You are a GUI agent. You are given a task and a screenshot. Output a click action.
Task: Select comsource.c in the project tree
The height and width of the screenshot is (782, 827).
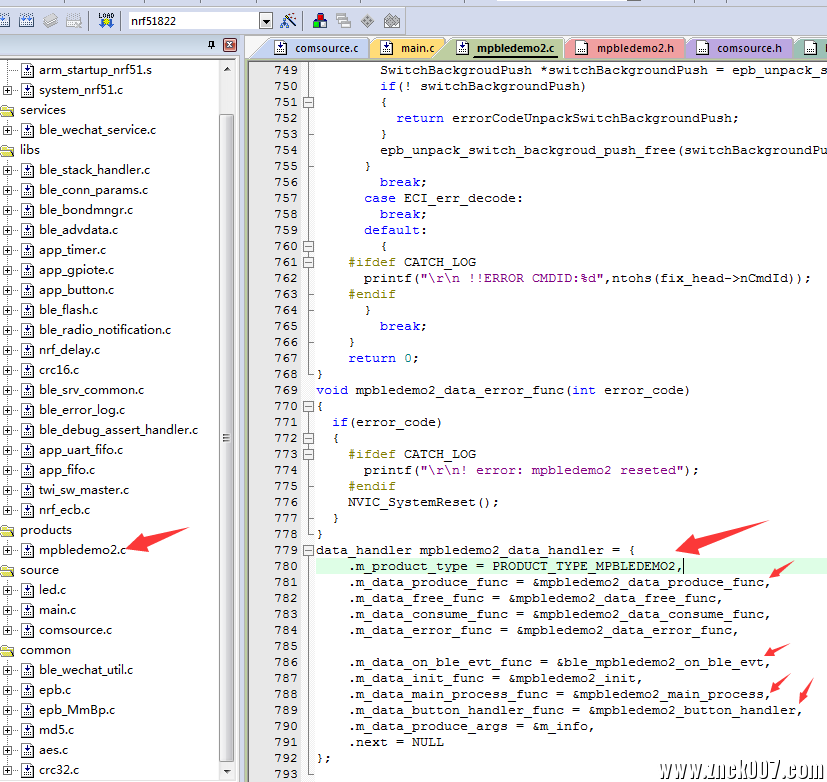(x=75, y=631)
